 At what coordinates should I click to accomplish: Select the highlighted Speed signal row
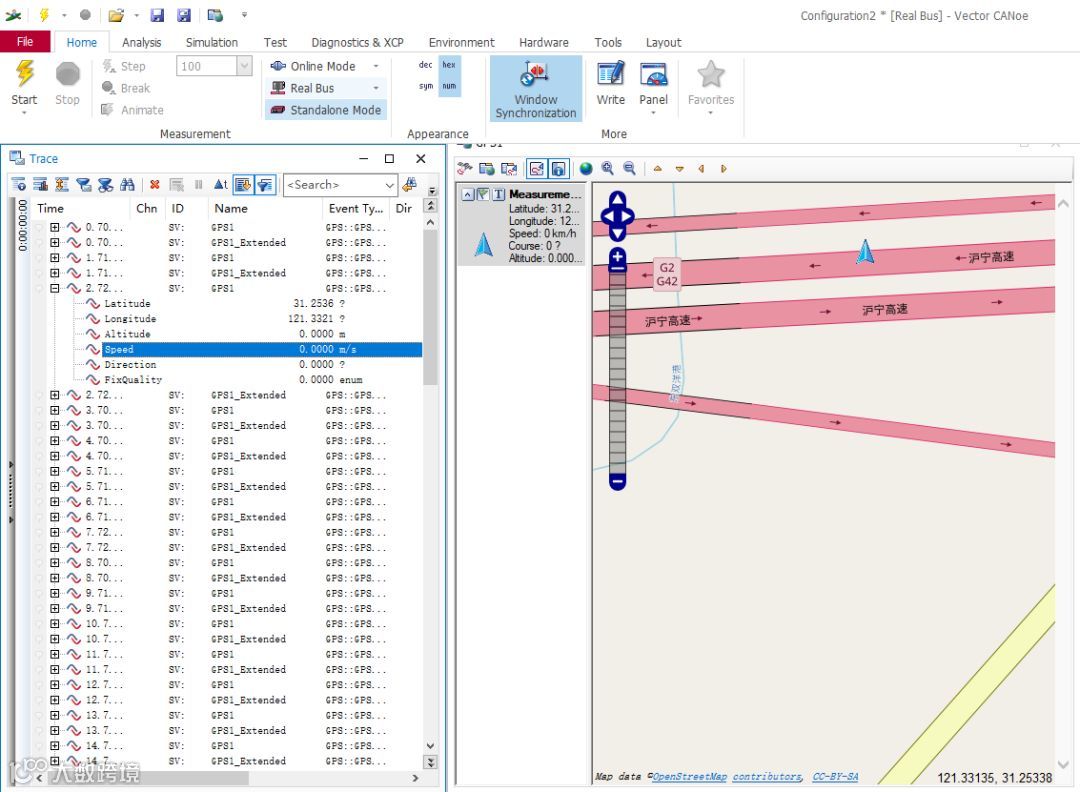(262, 349)
